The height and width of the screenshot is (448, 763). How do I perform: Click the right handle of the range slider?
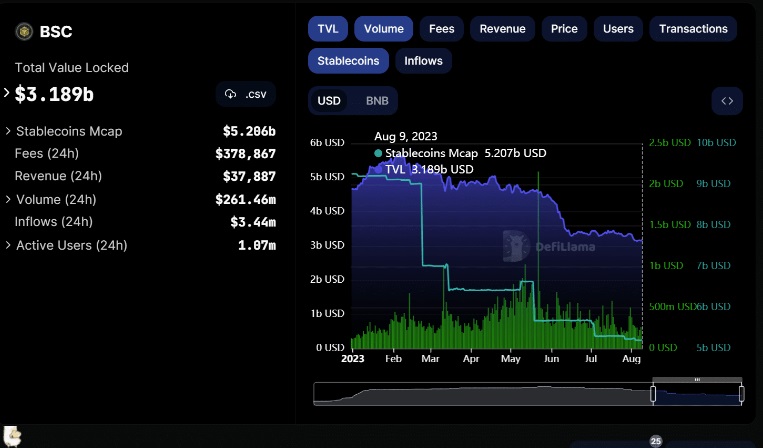(741, 394)
